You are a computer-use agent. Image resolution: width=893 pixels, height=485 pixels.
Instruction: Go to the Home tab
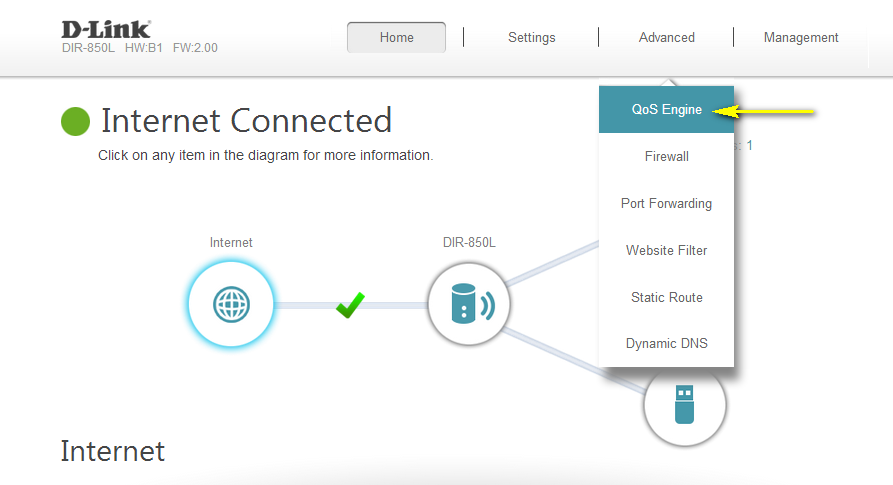tap(396, 38)
